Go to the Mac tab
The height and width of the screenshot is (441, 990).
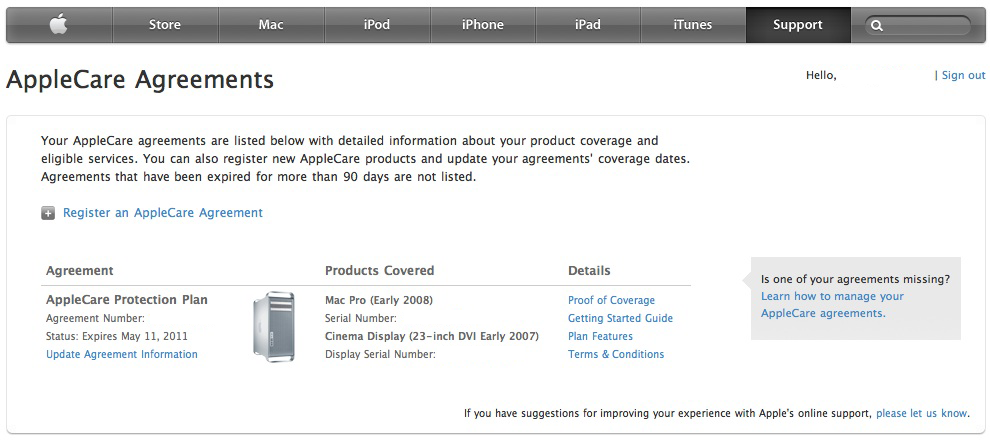point(271,25)
